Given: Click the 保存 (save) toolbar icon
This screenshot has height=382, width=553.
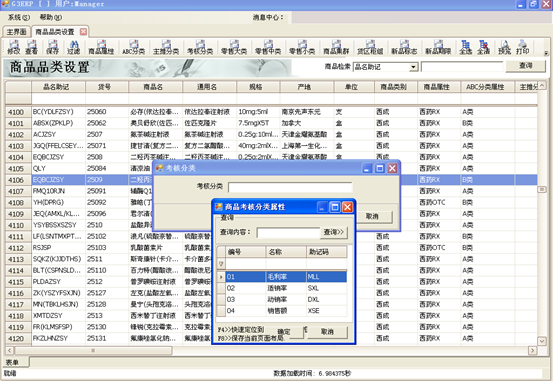Looking at the screenshot, I should pyautogui.click(x=53, y=47).
